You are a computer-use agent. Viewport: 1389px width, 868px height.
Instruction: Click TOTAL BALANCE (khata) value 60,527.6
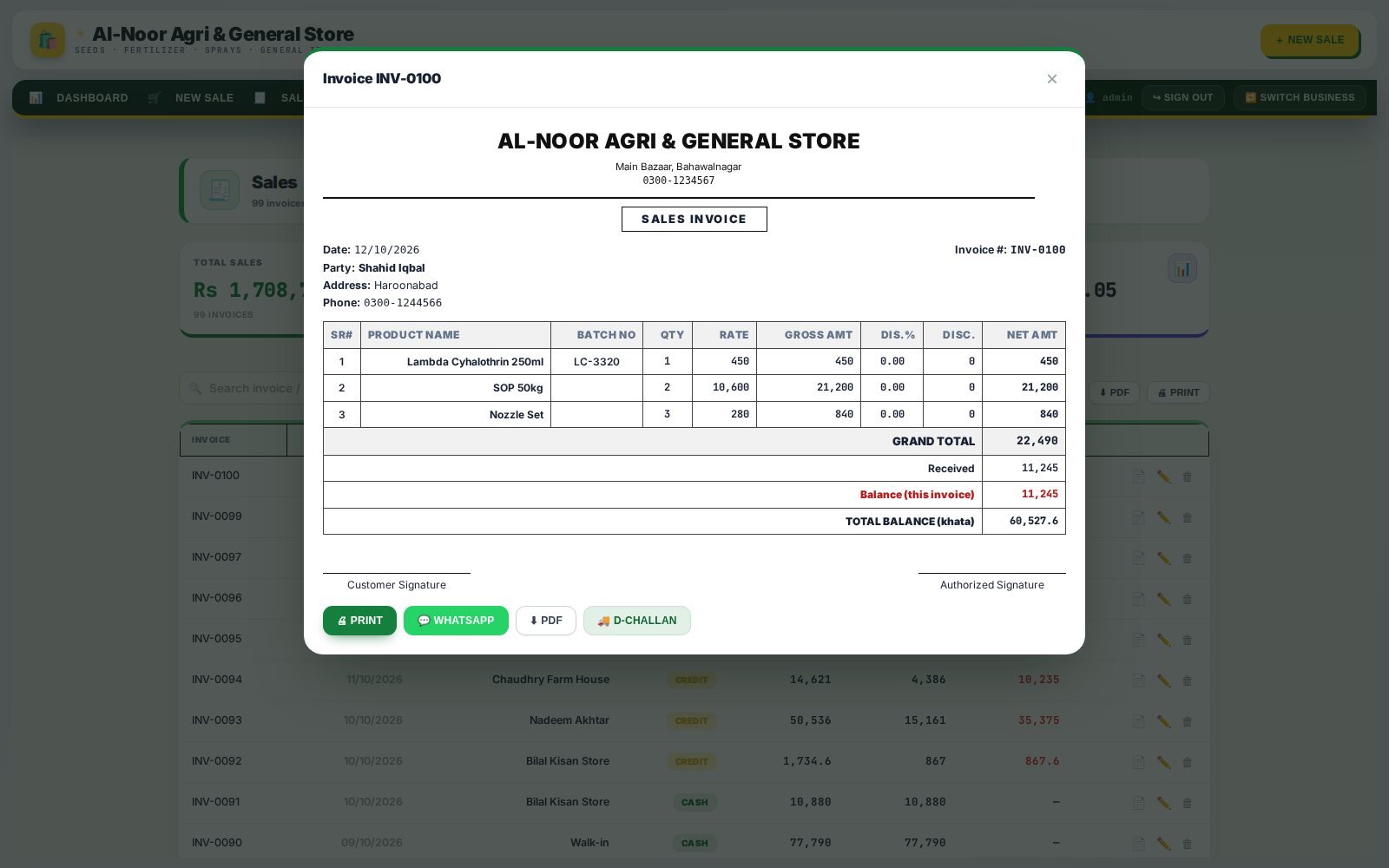(1034, 521)
